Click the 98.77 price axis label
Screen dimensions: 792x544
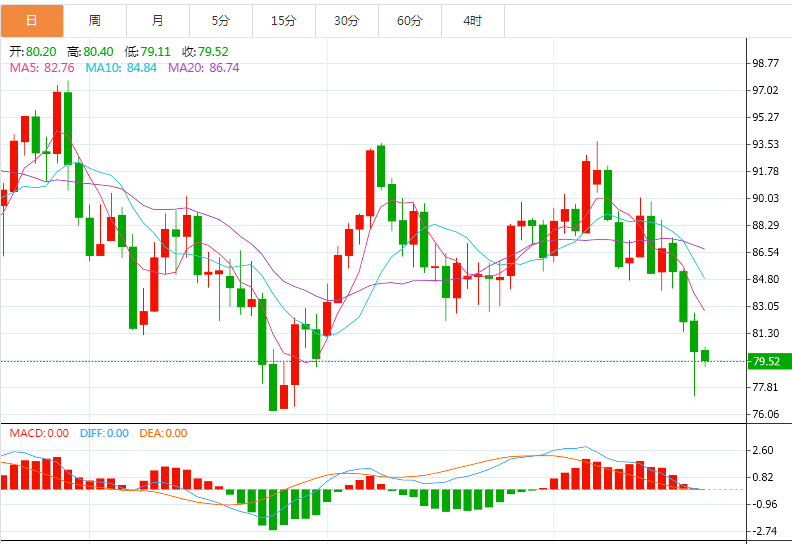pyautogui.click(x=766, y=63)
